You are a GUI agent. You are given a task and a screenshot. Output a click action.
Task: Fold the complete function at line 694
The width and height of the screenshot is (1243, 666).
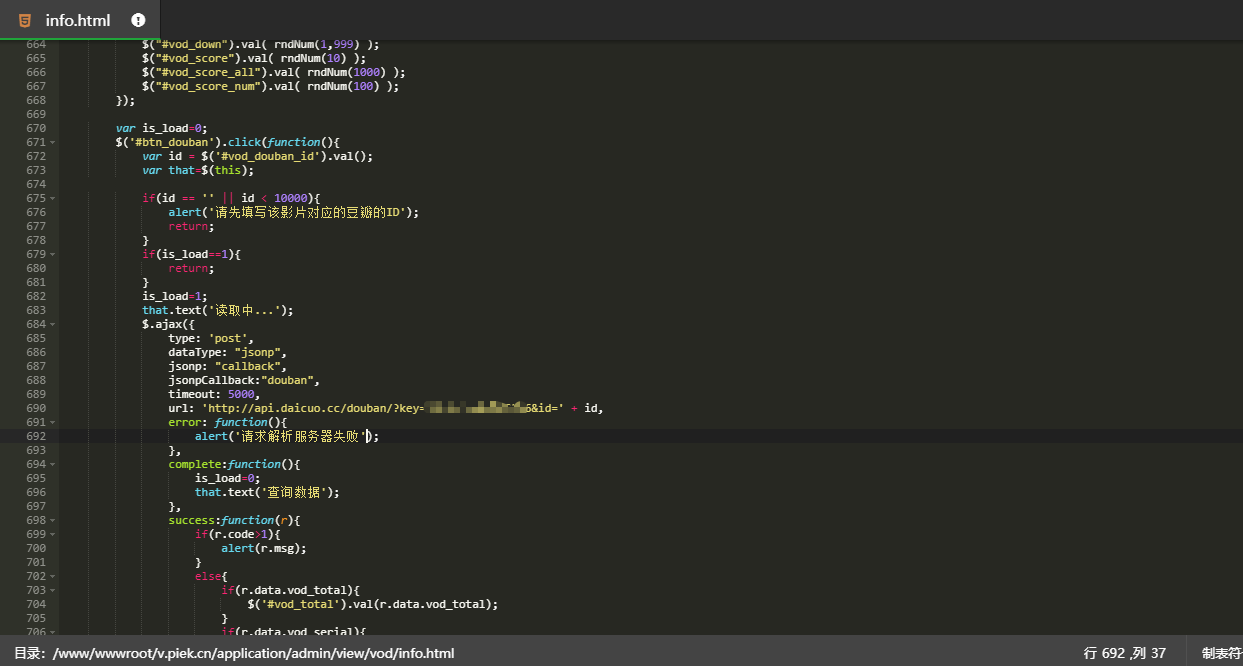coord(52,464)
